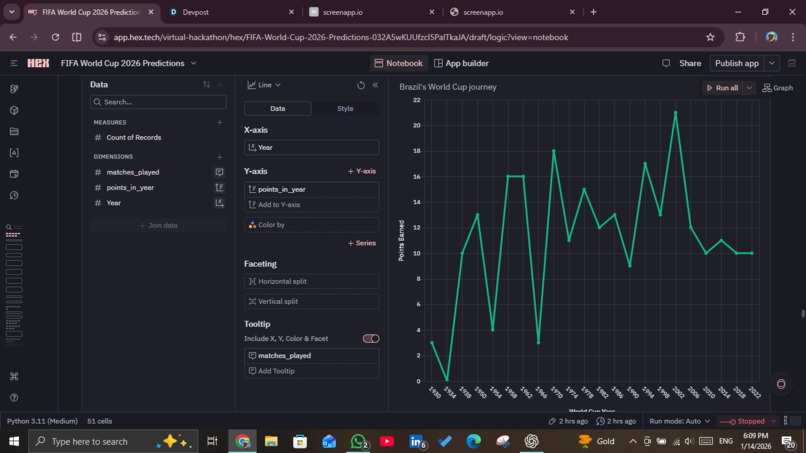The image size is (806, 453).
Task: Open File Explorer from the taskbar
Action: point(271,441)
